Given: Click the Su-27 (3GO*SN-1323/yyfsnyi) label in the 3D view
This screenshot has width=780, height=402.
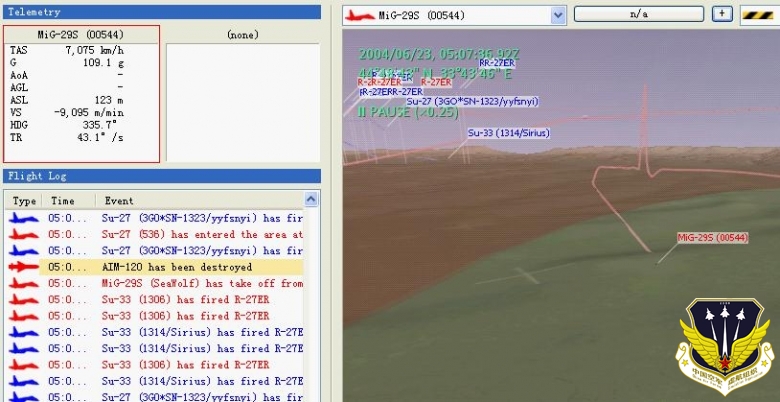Looking at the screenshot, I should (472, 101).
